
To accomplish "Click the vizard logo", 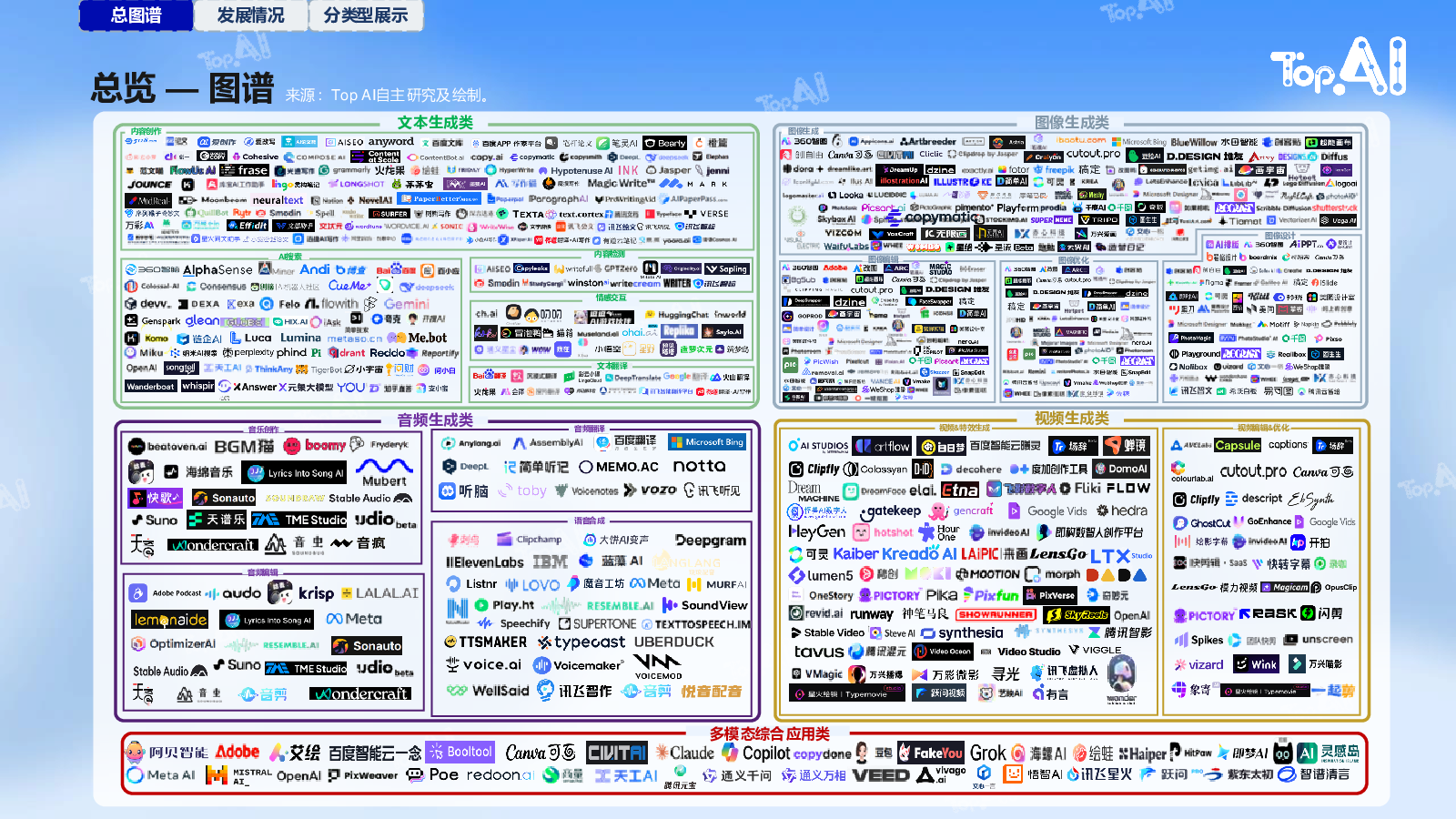I will point(1198,664).
